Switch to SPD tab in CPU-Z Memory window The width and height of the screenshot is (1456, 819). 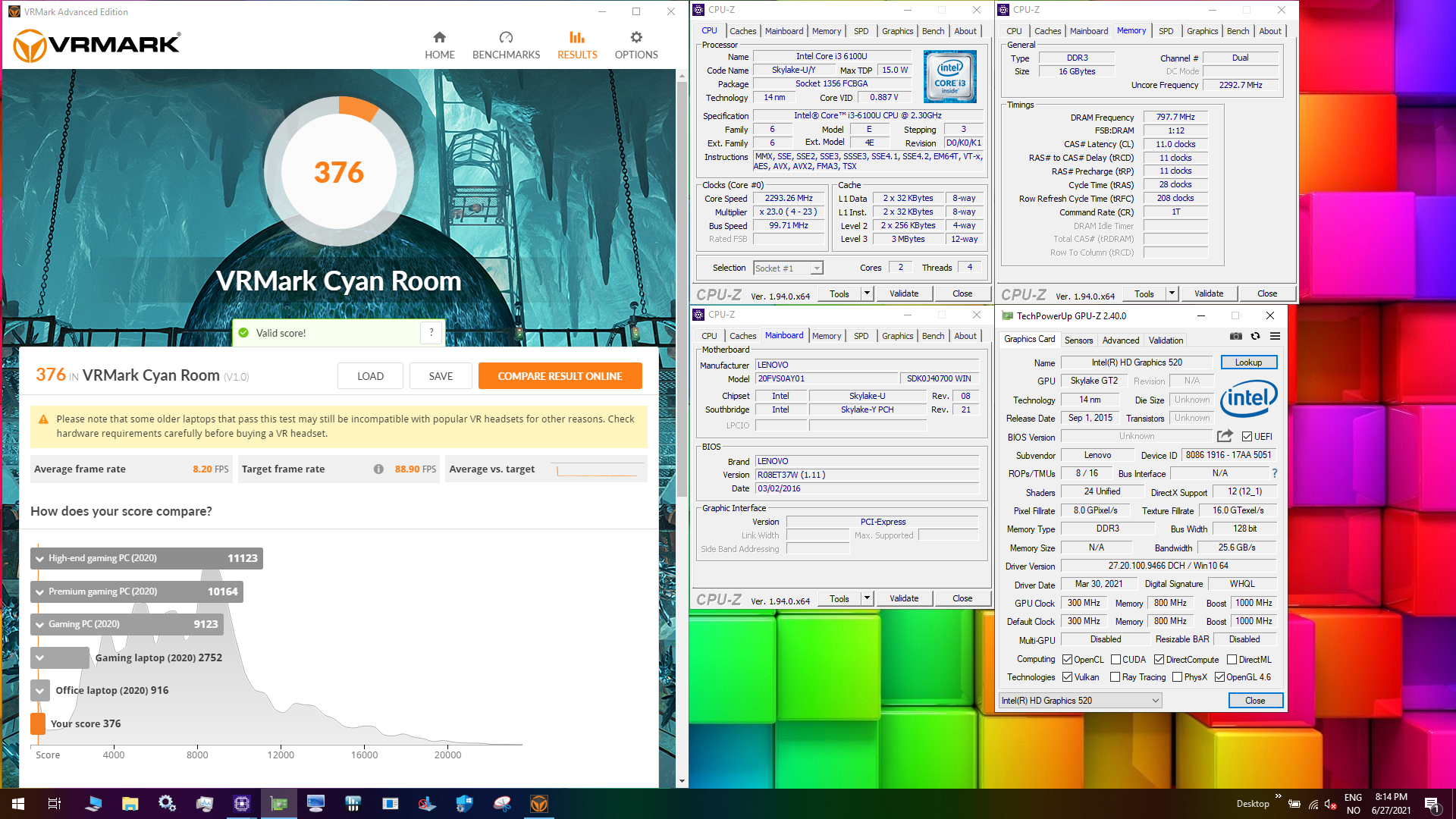(1166, 31)
